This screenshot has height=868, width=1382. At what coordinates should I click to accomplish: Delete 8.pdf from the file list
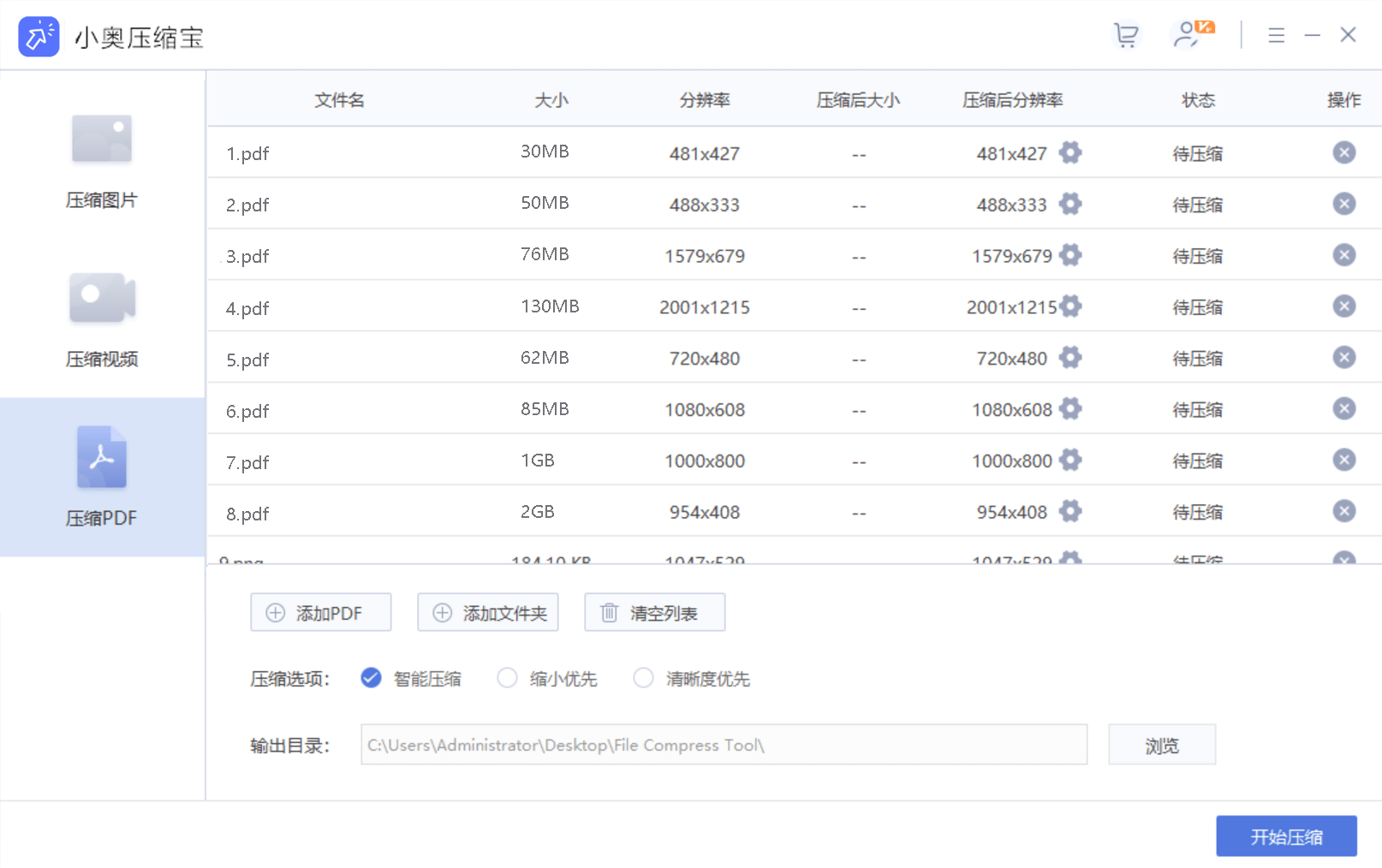tap(1343, 512)
